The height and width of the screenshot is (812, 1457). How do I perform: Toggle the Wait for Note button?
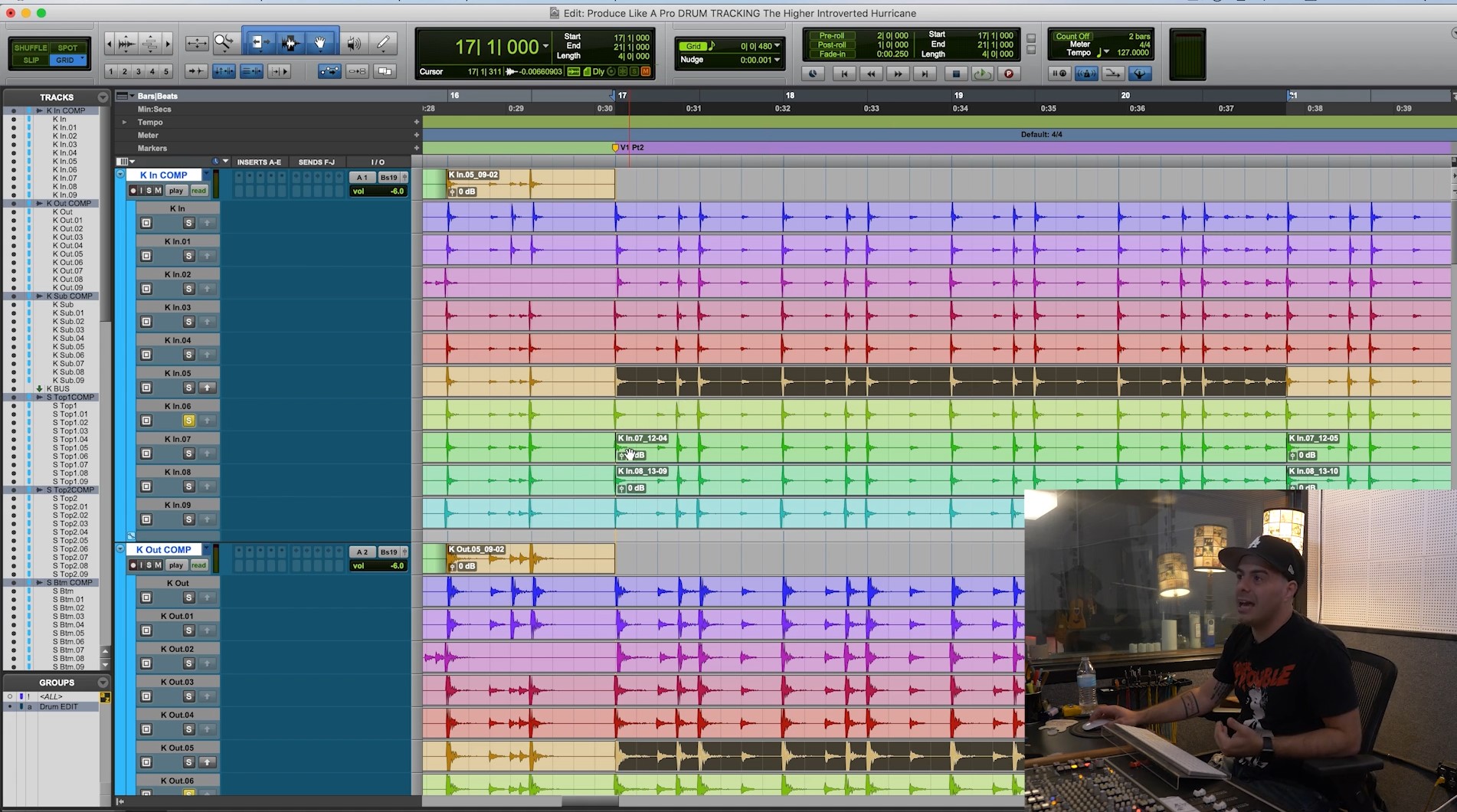click(1059, 74)
